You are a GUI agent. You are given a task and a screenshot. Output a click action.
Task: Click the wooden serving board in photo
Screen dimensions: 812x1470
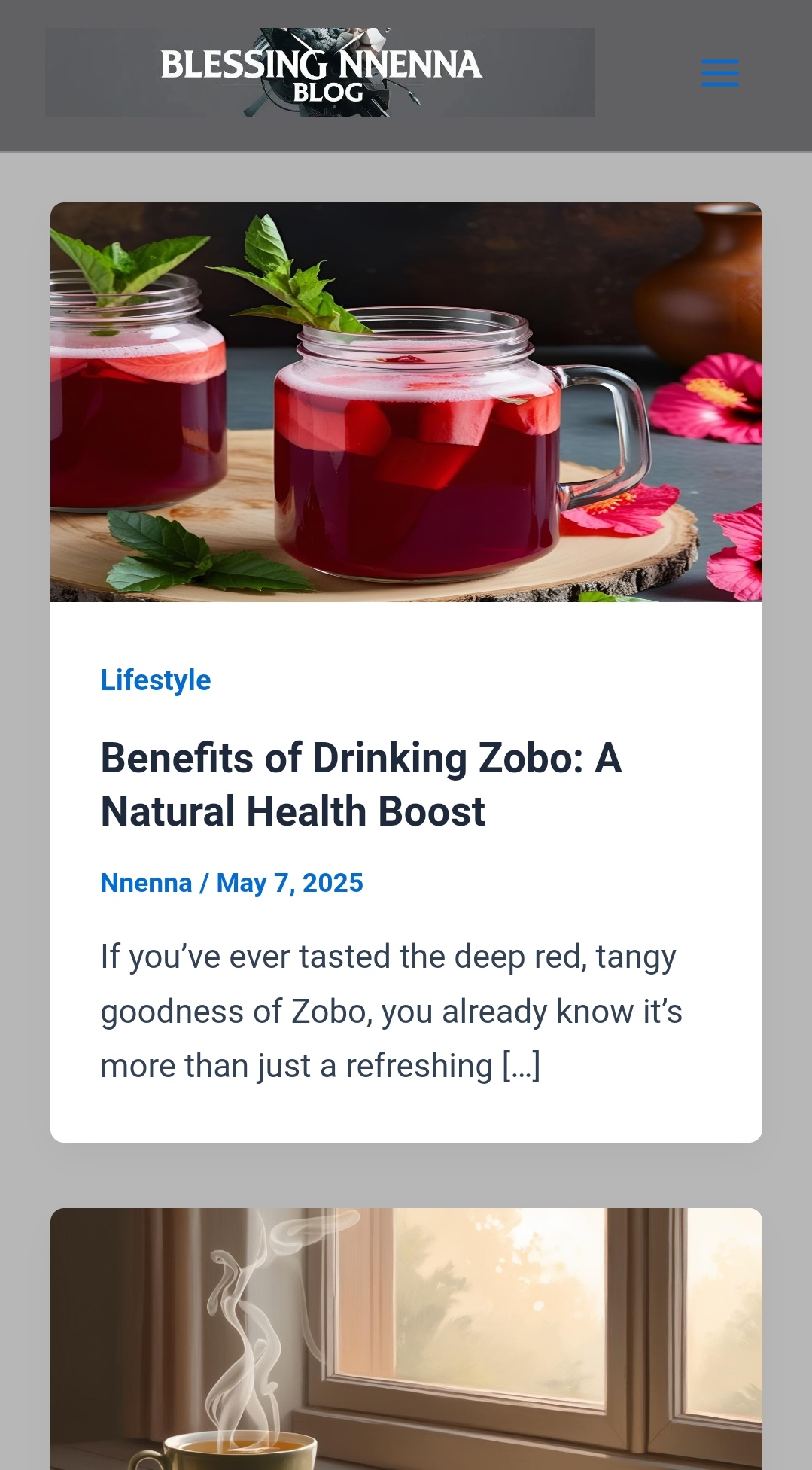[647, 549]
